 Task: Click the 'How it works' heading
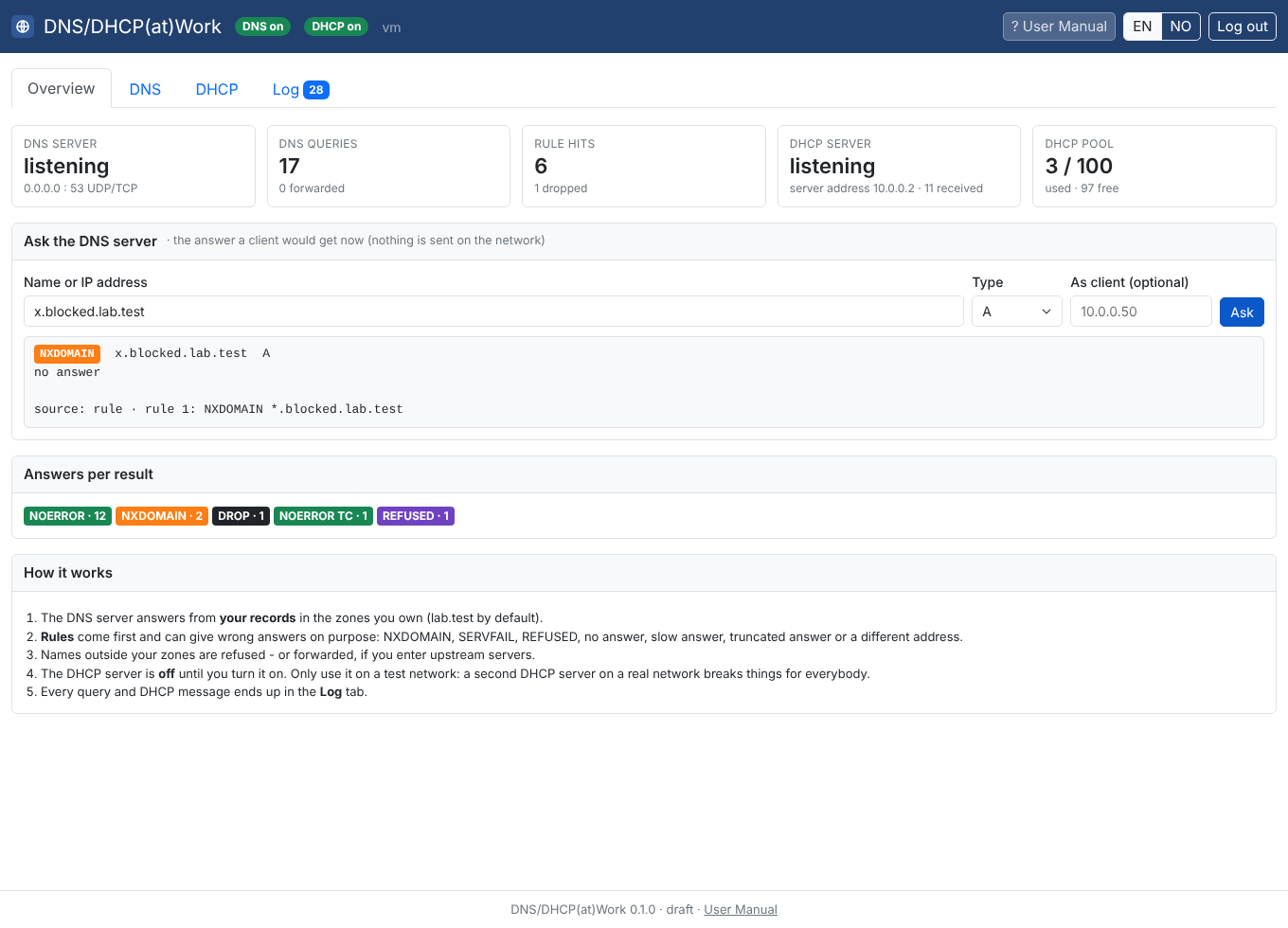[x=68, y=573]
